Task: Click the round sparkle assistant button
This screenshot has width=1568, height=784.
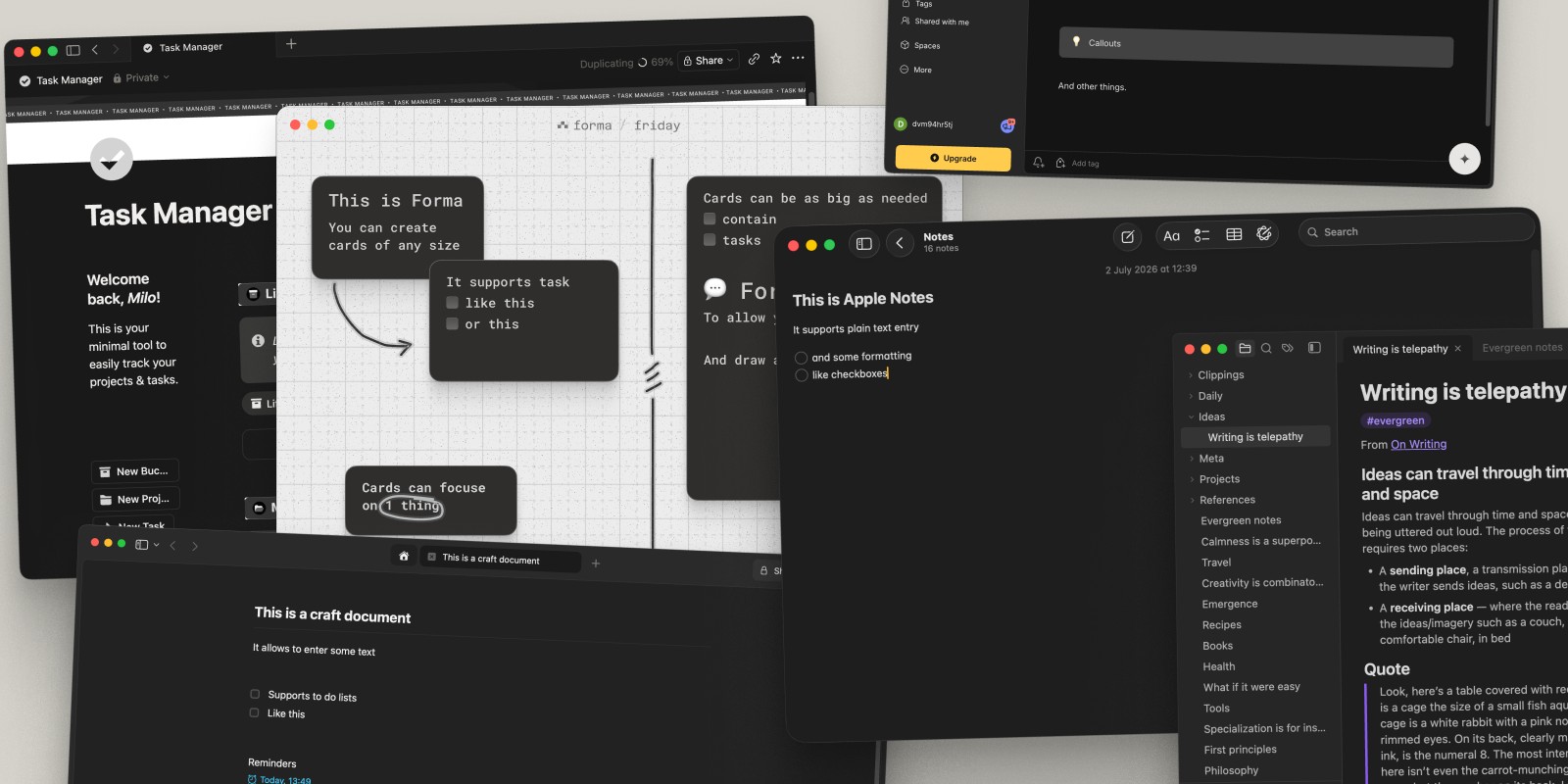Action: pos(1464,159)
